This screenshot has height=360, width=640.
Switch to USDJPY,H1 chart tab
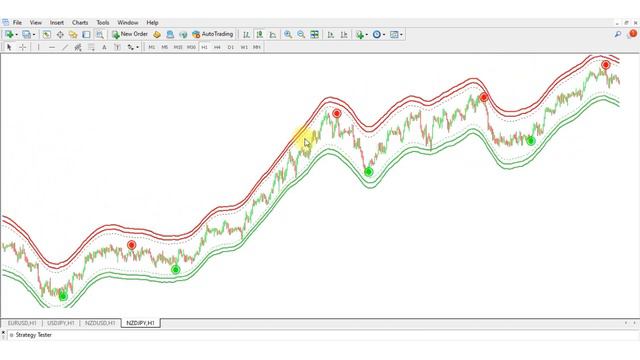61,323
